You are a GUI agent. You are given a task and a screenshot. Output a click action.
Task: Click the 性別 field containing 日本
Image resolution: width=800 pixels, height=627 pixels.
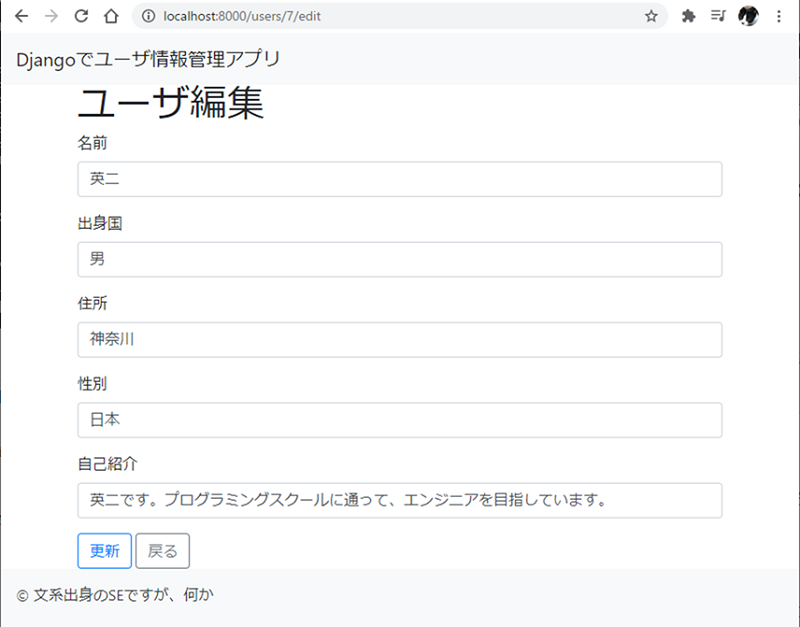point(399,420)
